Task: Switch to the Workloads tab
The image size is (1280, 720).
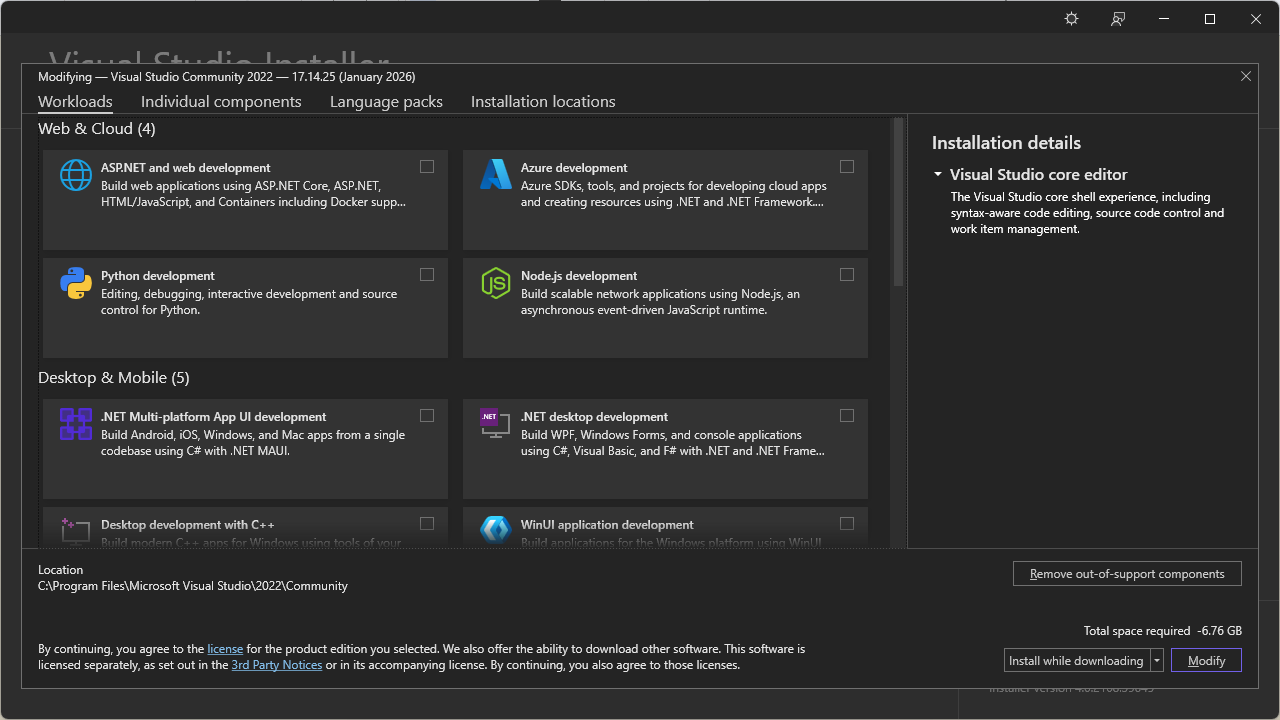Action: 75,102
